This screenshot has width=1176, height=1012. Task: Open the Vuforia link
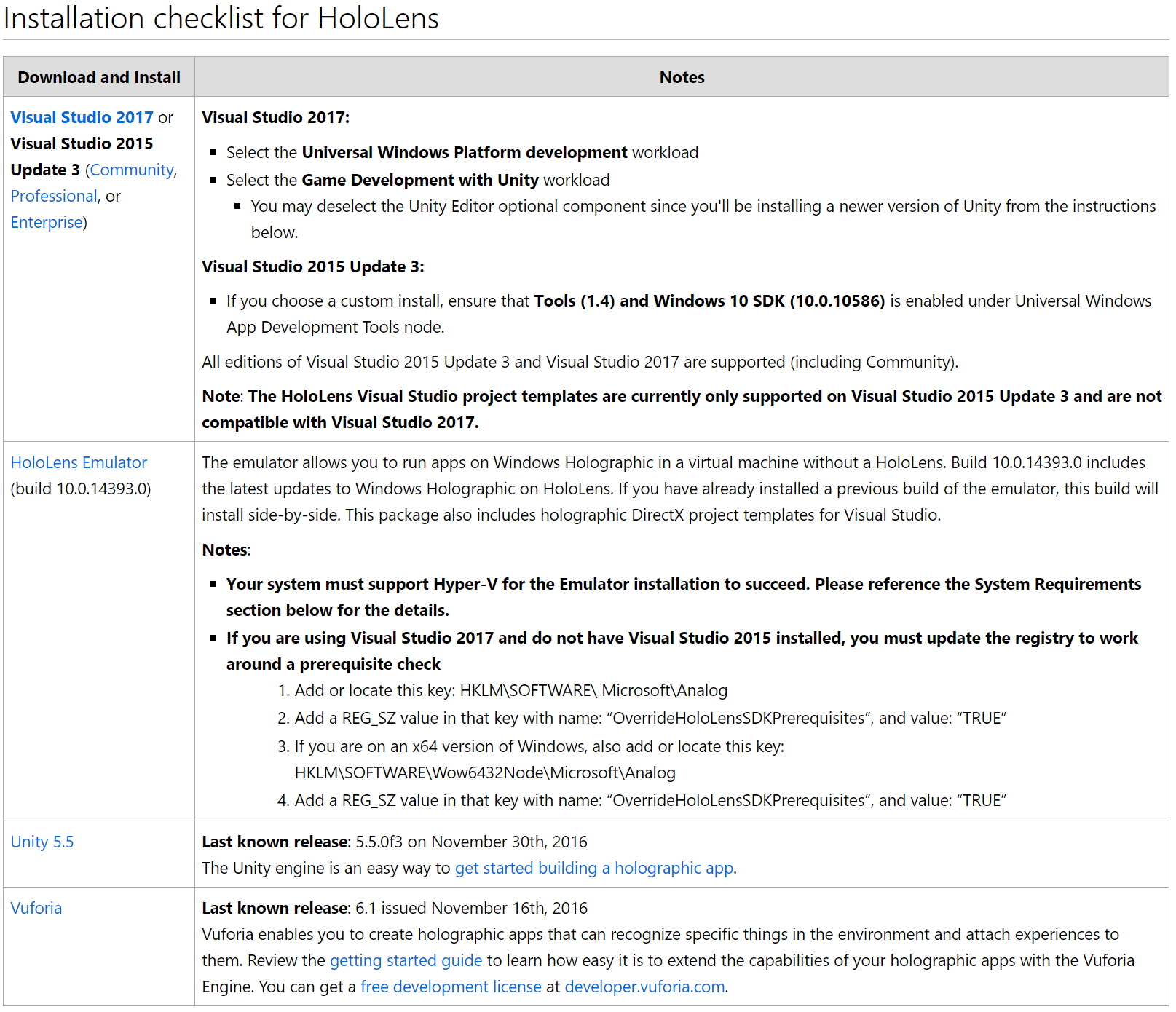click(36, 908)
